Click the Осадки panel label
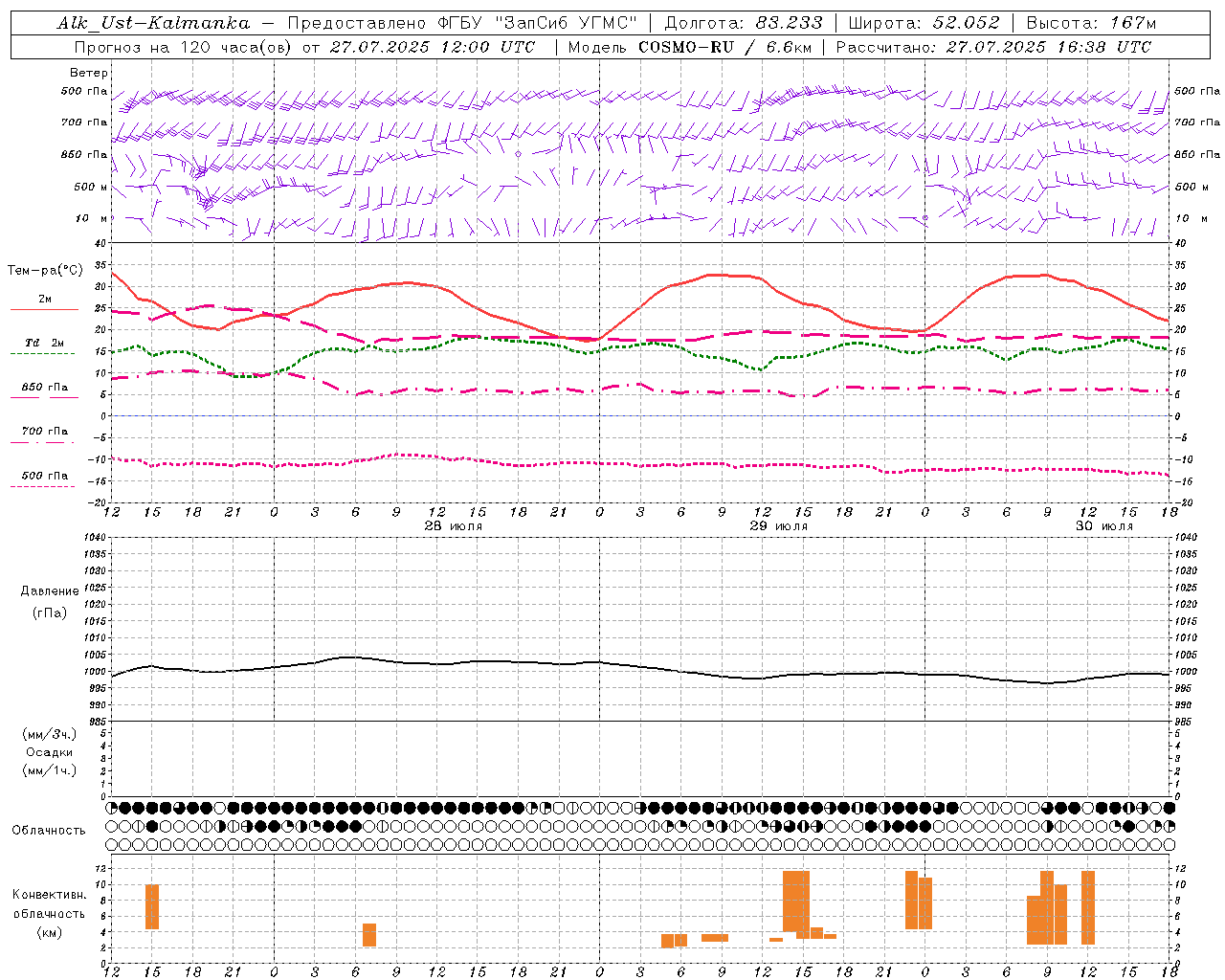The image size is (1225, 980). tap(49, 752)
